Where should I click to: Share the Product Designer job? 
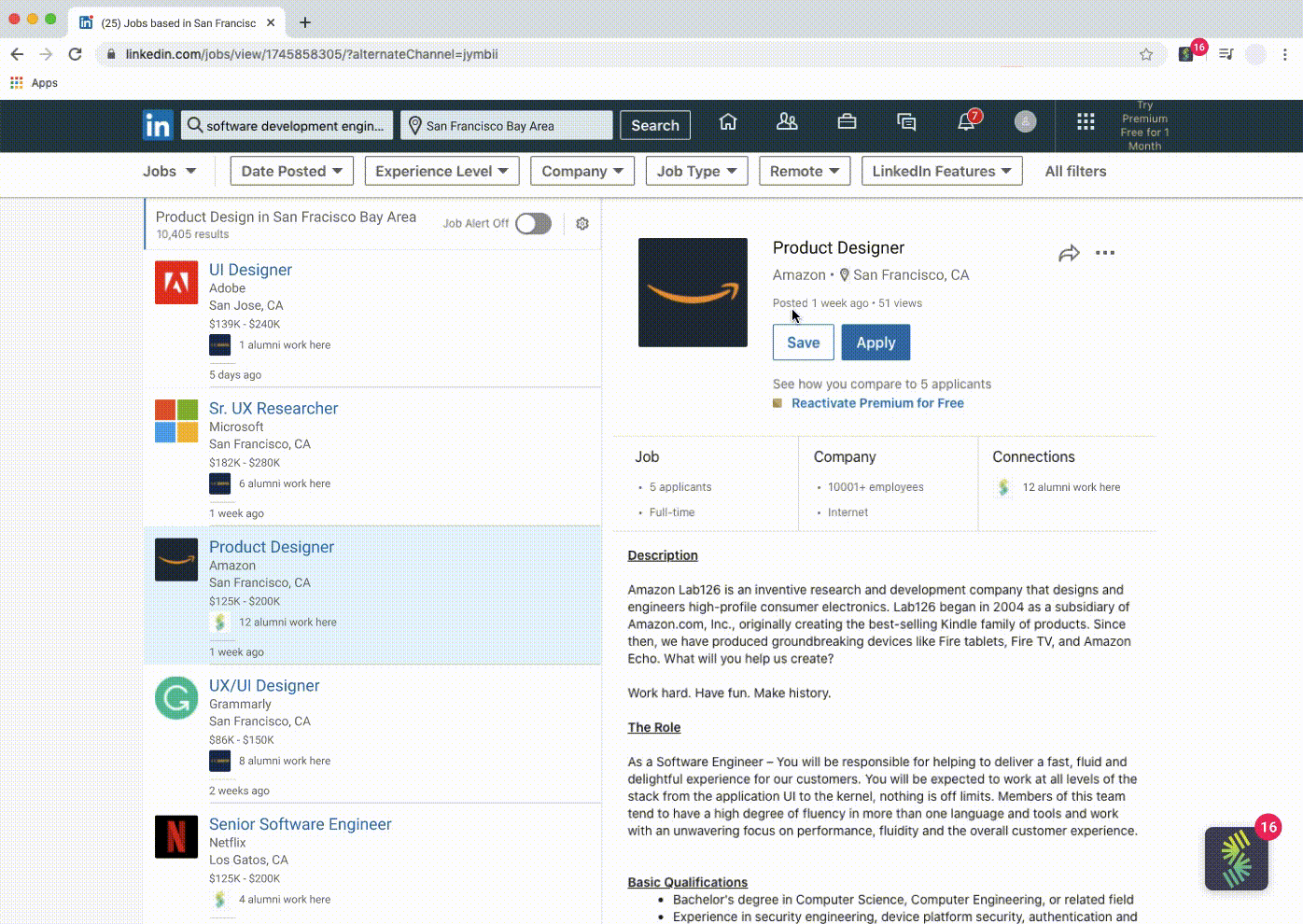(1069, 253)
